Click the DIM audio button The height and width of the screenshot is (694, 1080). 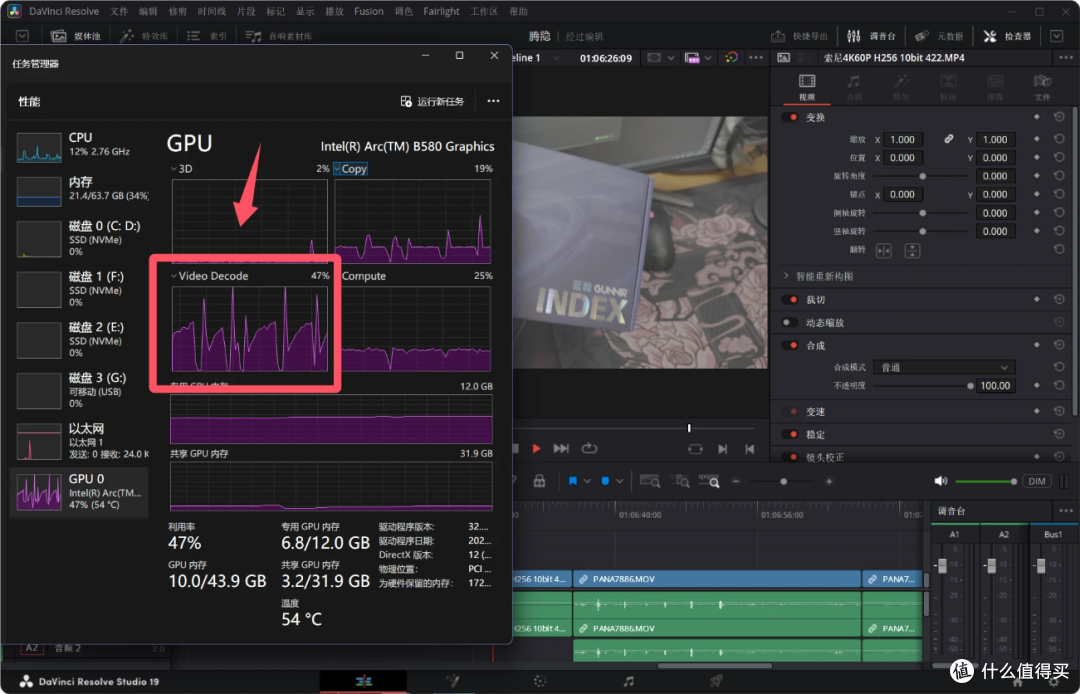pos(1037,481)
